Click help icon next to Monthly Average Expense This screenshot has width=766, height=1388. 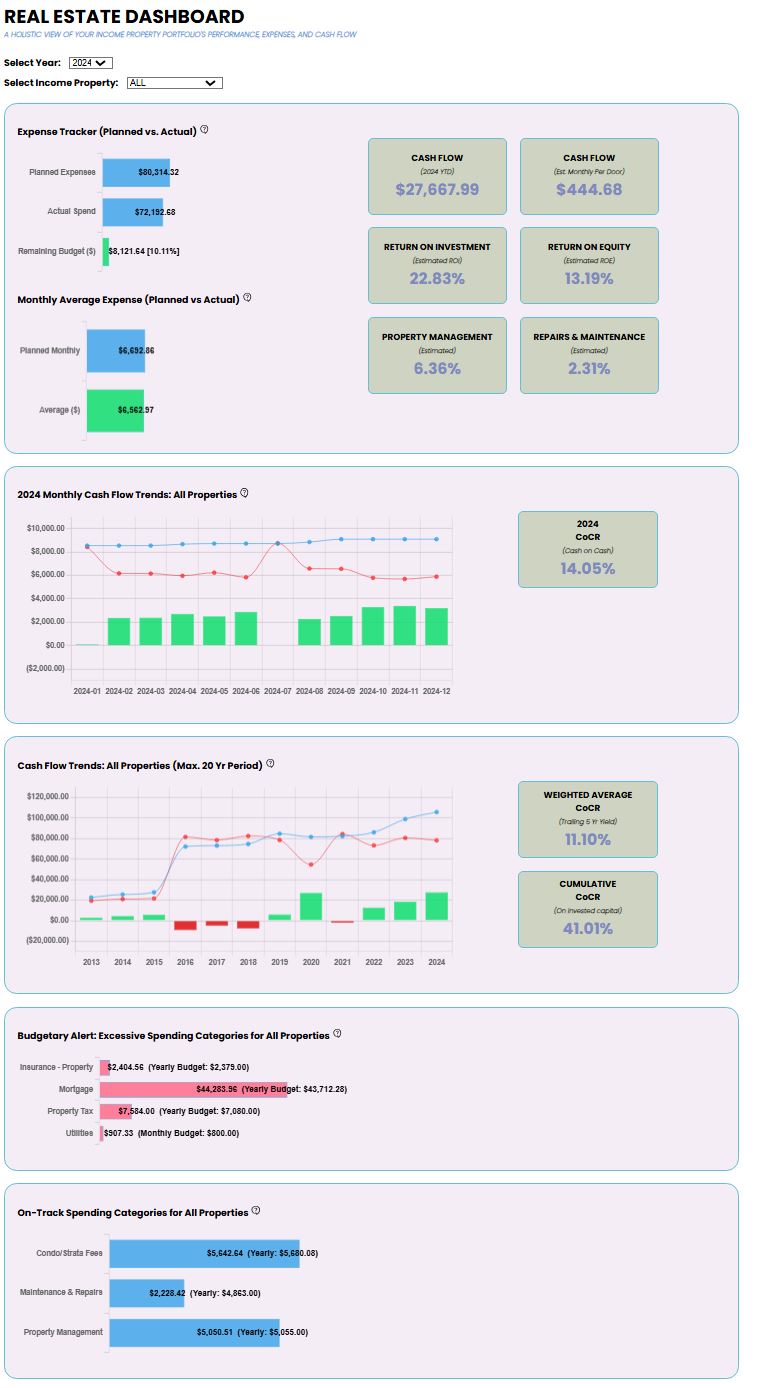pos(247,297)
